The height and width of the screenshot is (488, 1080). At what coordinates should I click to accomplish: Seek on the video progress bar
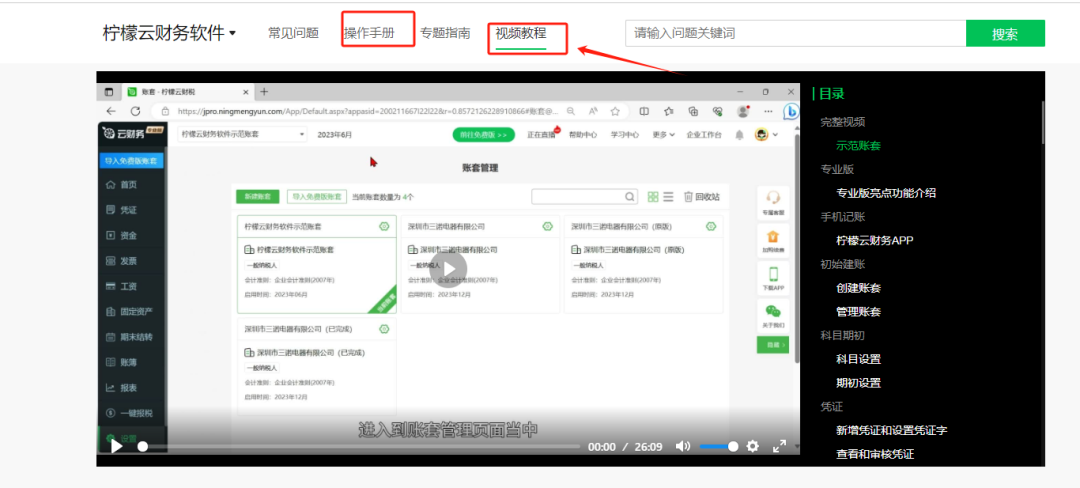pos(361,447)
